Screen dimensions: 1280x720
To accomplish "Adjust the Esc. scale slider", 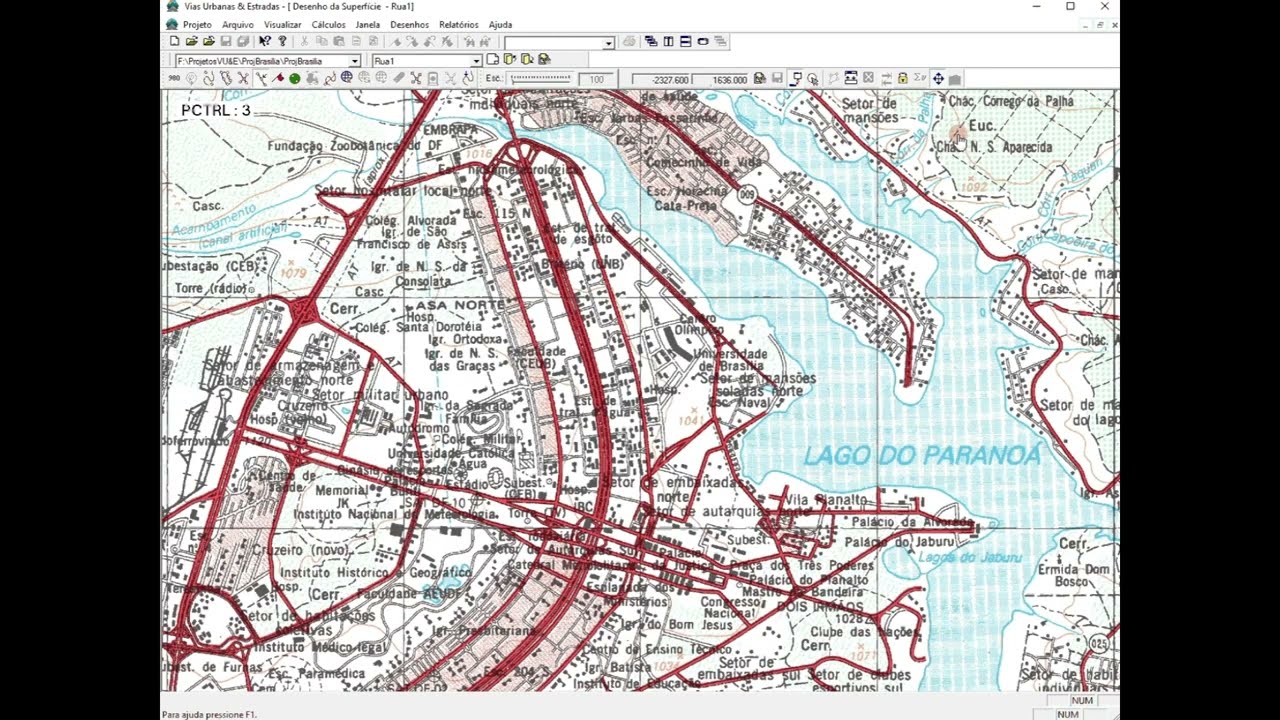I will (541, 78).
